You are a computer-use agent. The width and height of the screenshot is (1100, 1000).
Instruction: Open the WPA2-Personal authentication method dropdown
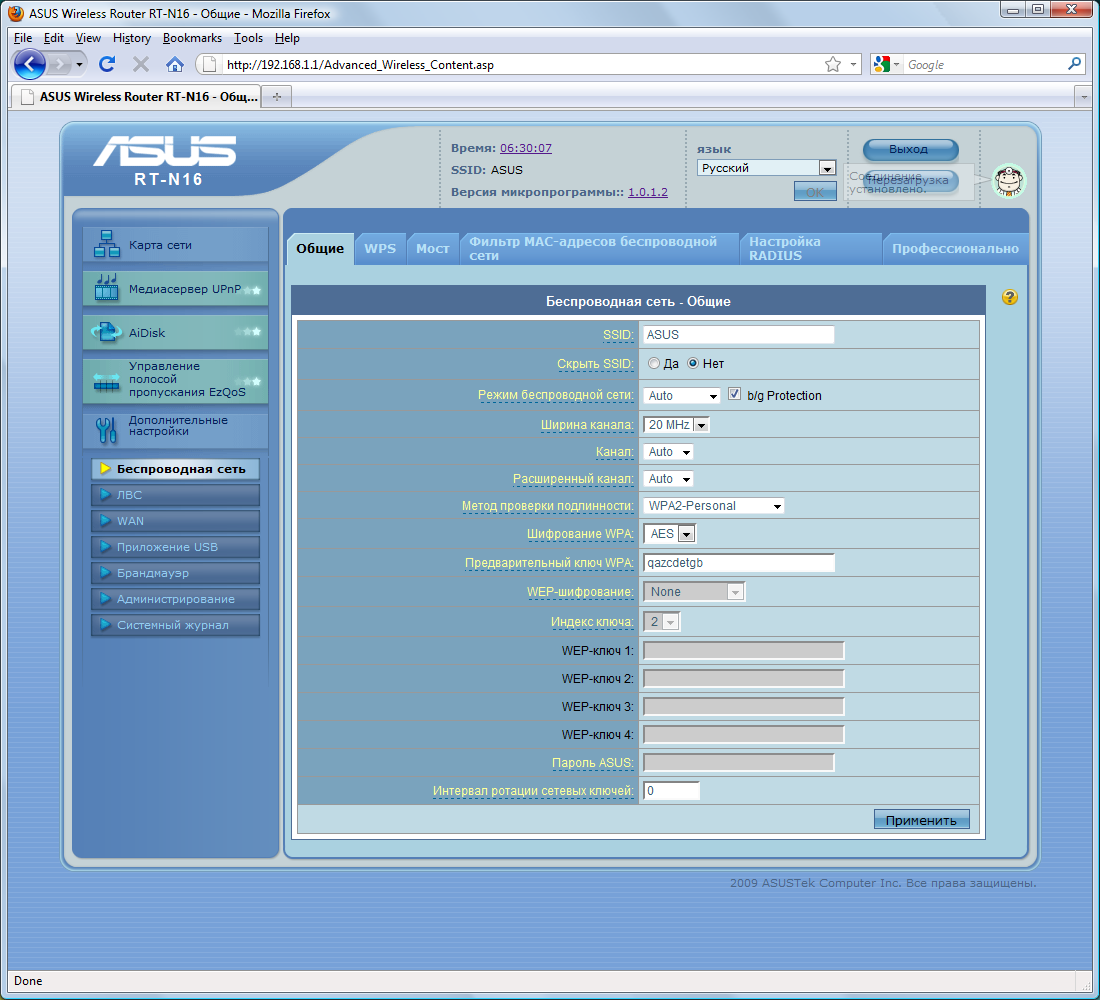713,506
